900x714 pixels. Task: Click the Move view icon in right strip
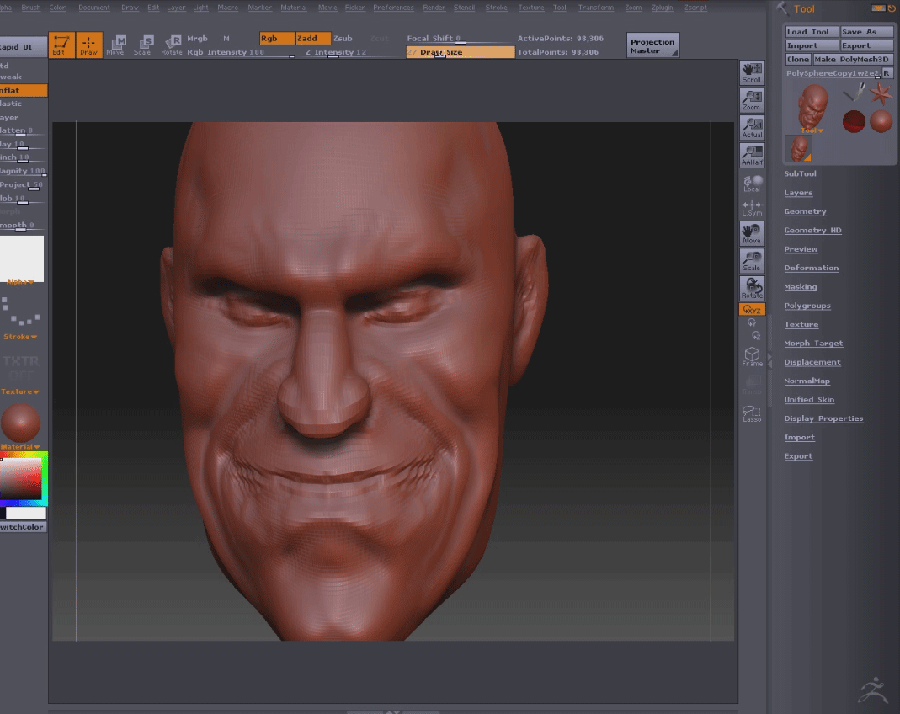coord(751,233)
